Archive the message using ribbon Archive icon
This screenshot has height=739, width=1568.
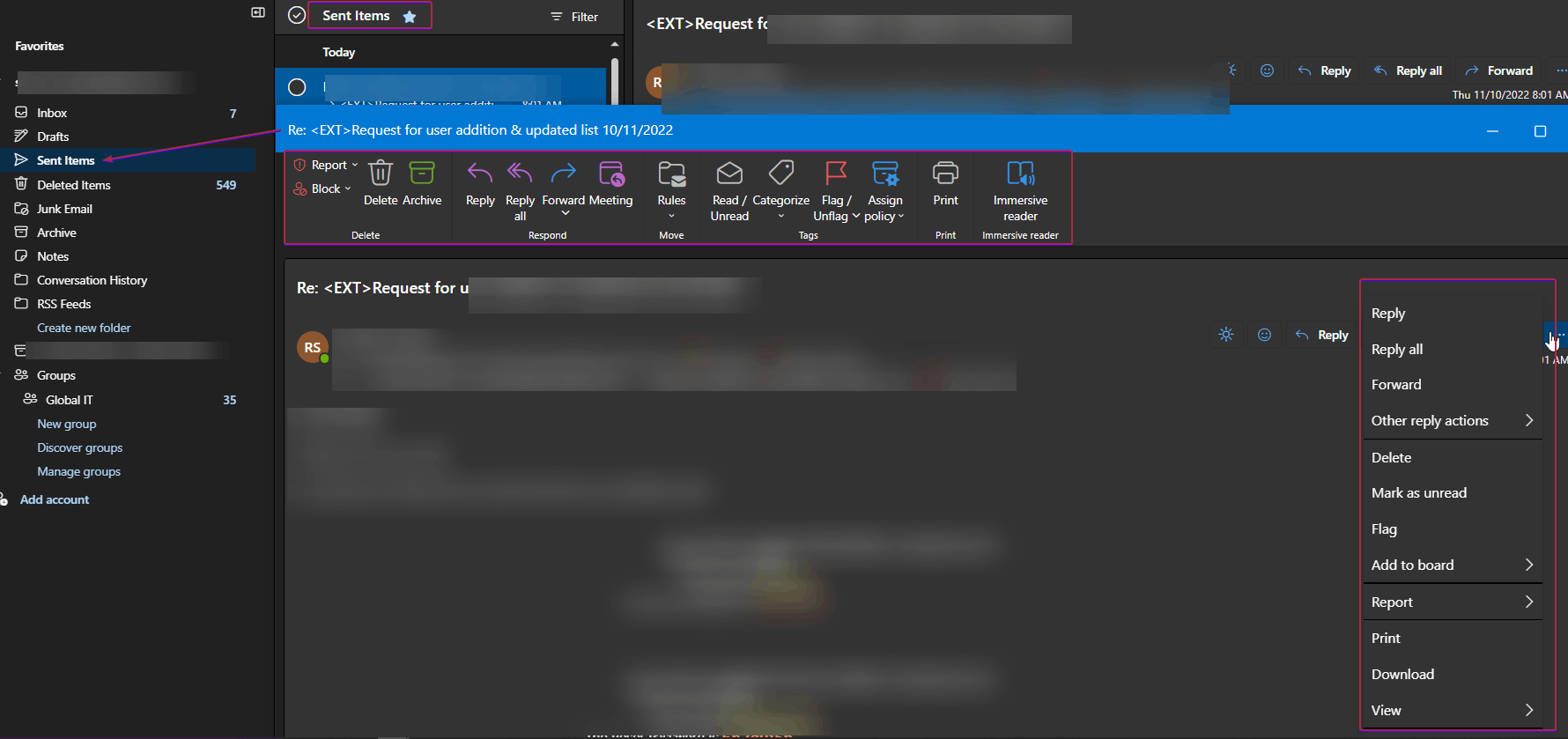point(422,173)
